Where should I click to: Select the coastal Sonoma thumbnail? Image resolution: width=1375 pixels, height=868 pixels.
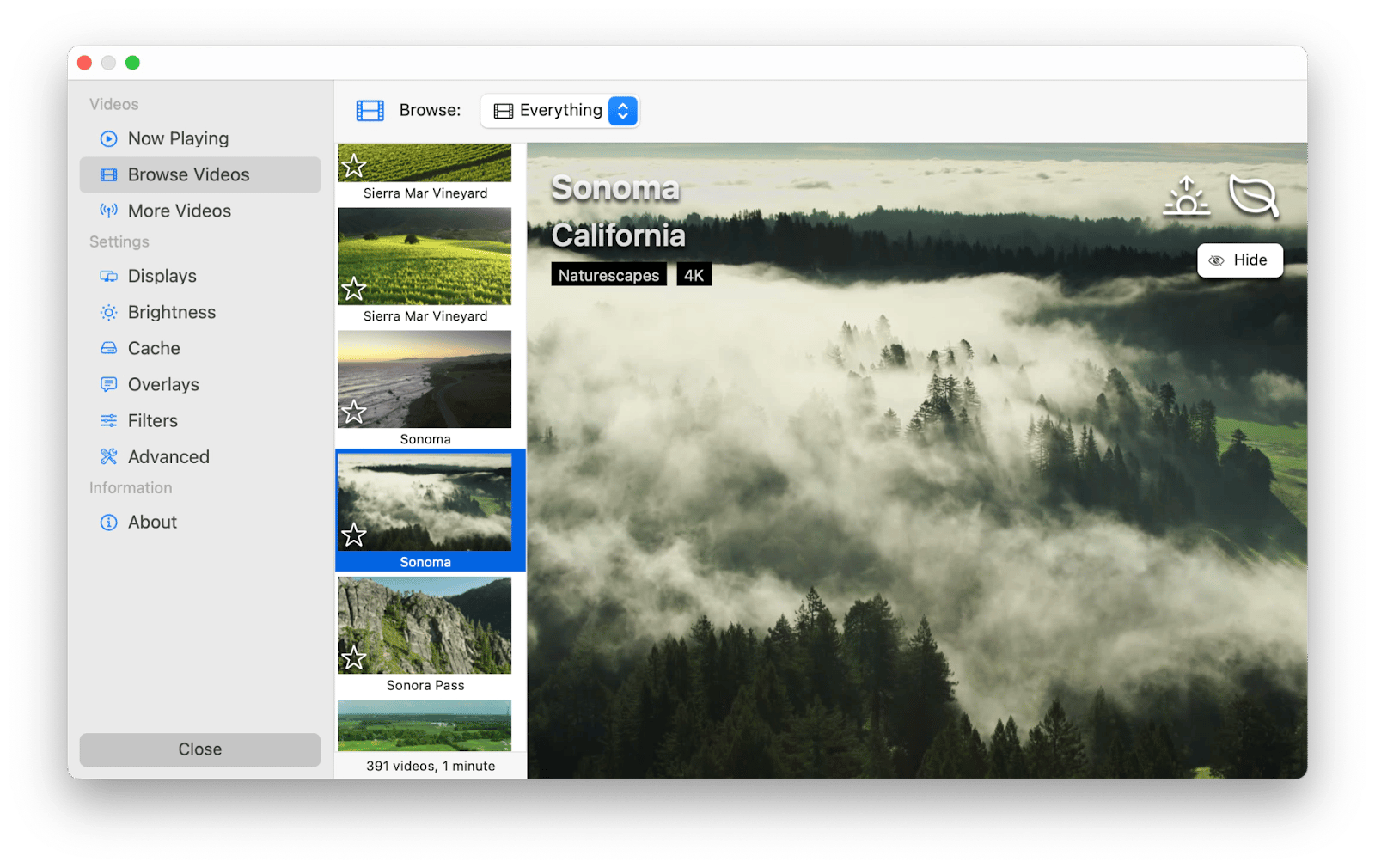(425, 379)
